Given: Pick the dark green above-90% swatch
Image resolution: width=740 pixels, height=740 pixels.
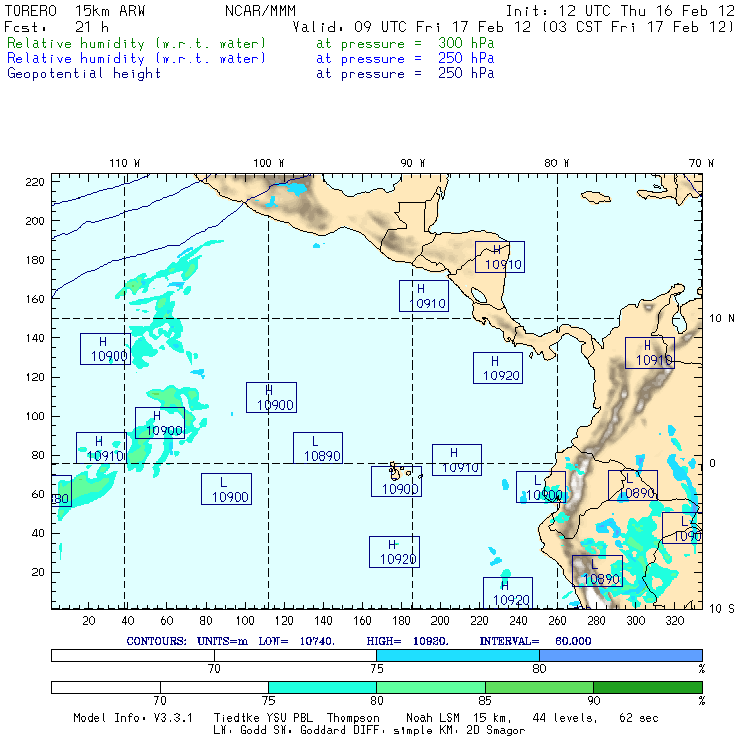Looking at the screenshot, I should [648, 687].
